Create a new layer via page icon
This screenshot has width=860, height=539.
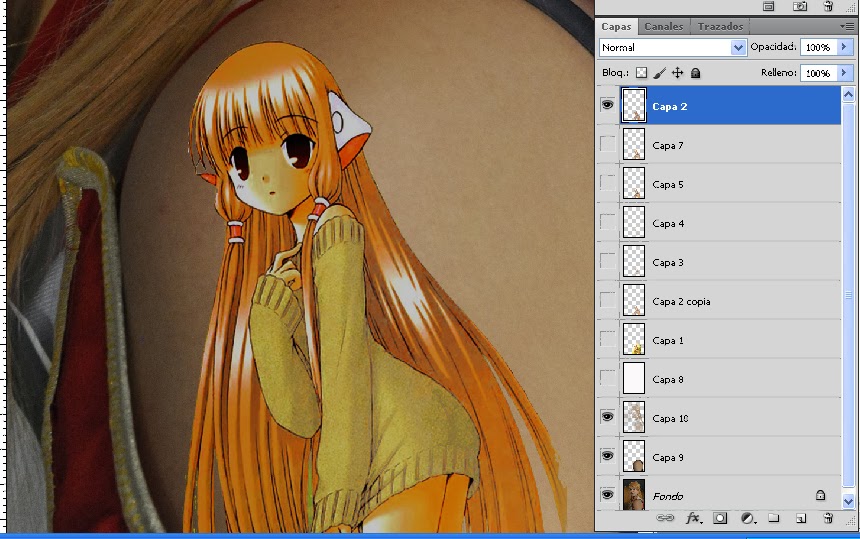801,518
